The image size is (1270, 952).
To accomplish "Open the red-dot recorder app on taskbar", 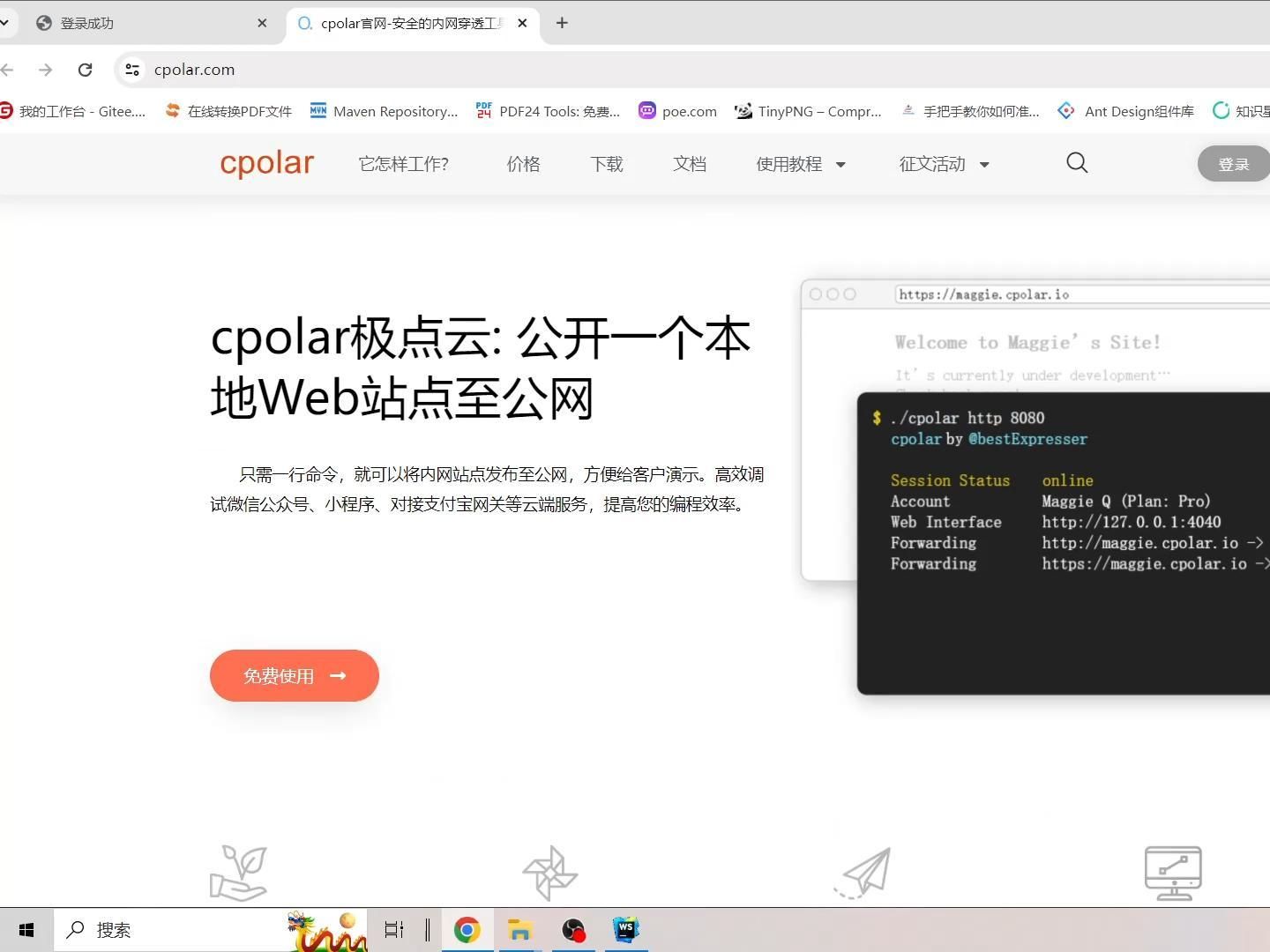I will (573, 930).
